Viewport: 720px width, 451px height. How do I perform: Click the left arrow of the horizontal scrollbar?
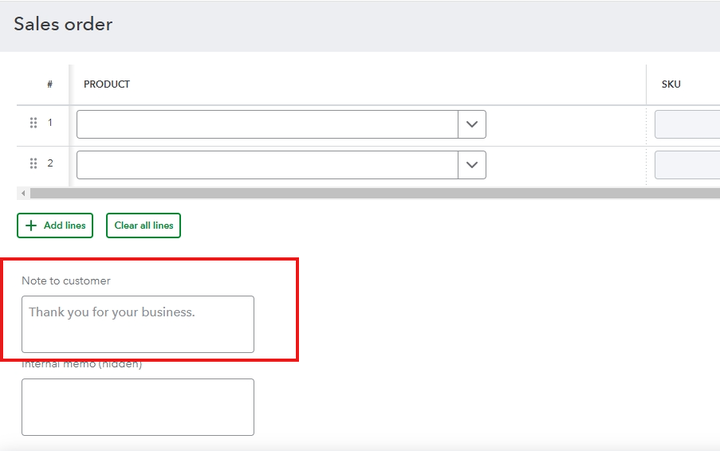(x=22, y=193)
